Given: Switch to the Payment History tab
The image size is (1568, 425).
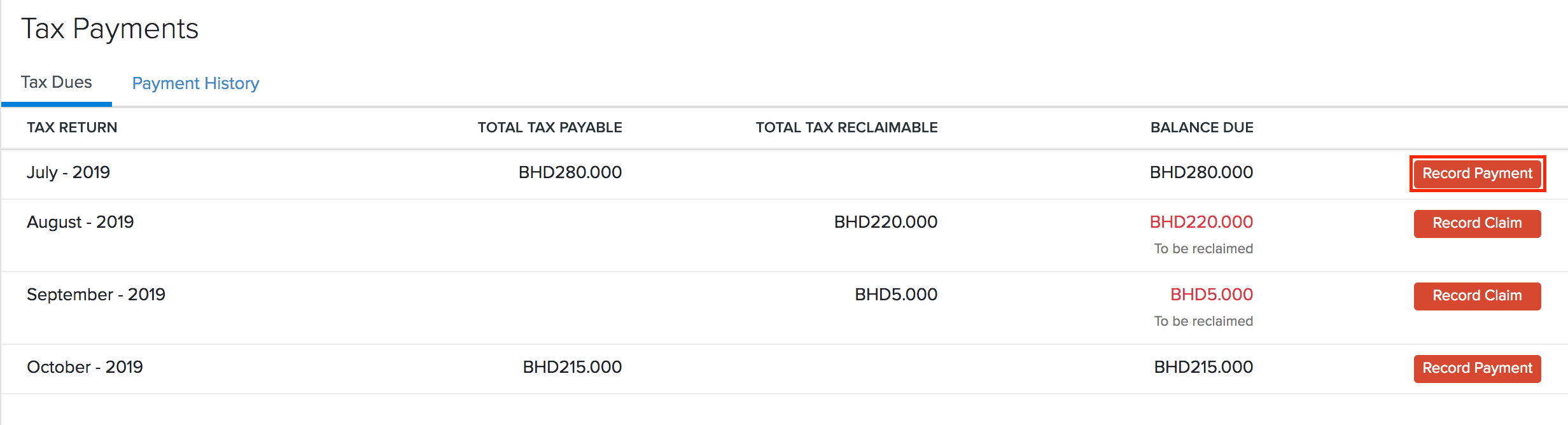Looking at the screenshot, I should point(195,83).
